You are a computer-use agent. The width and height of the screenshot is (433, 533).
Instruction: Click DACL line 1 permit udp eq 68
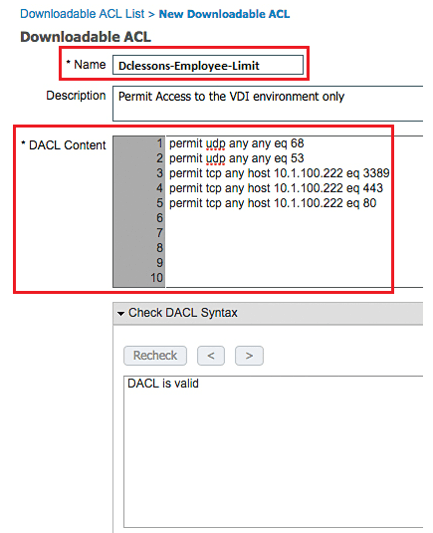click(237, 143)
